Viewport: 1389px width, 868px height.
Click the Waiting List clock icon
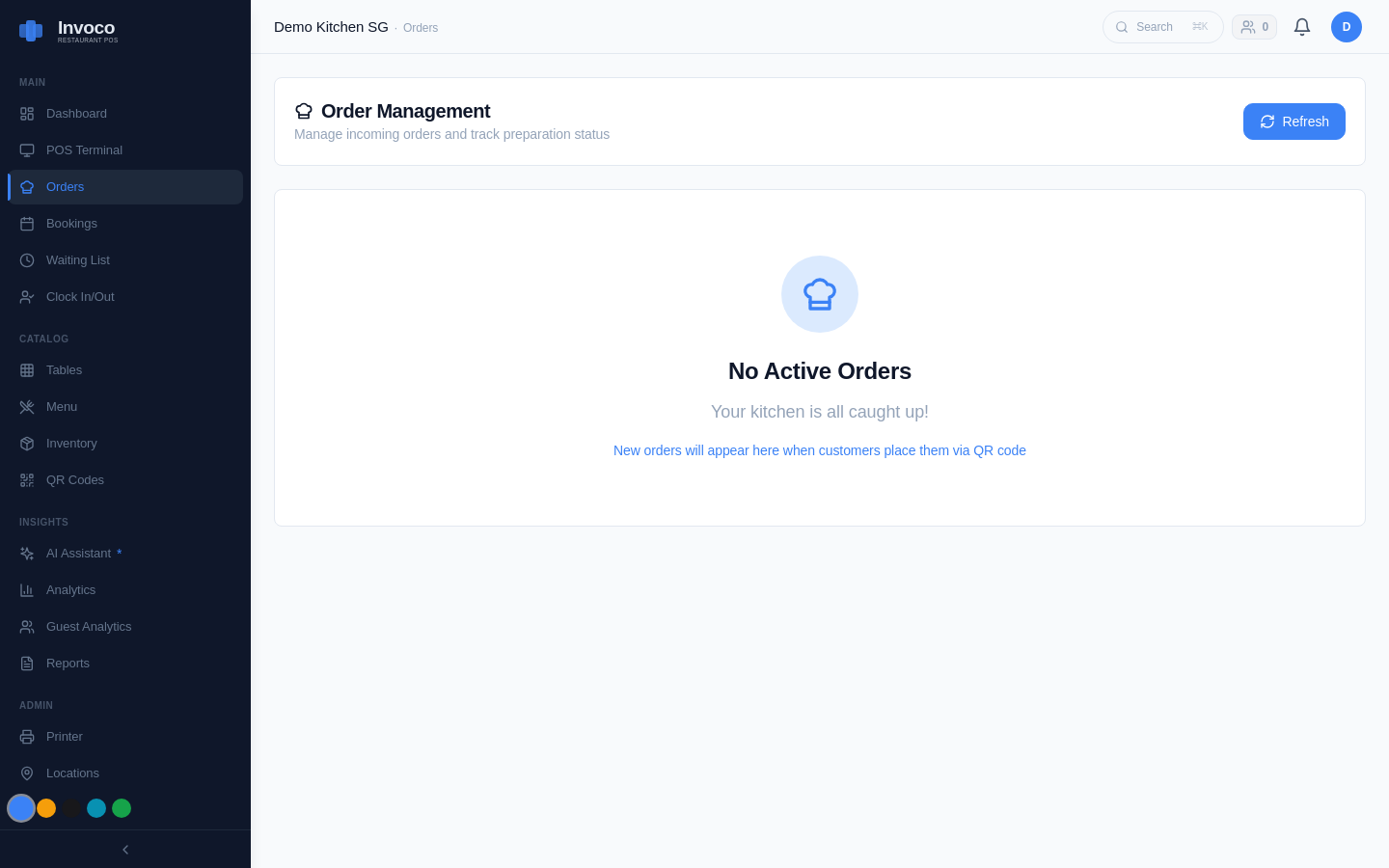click(x=27, y=259)
